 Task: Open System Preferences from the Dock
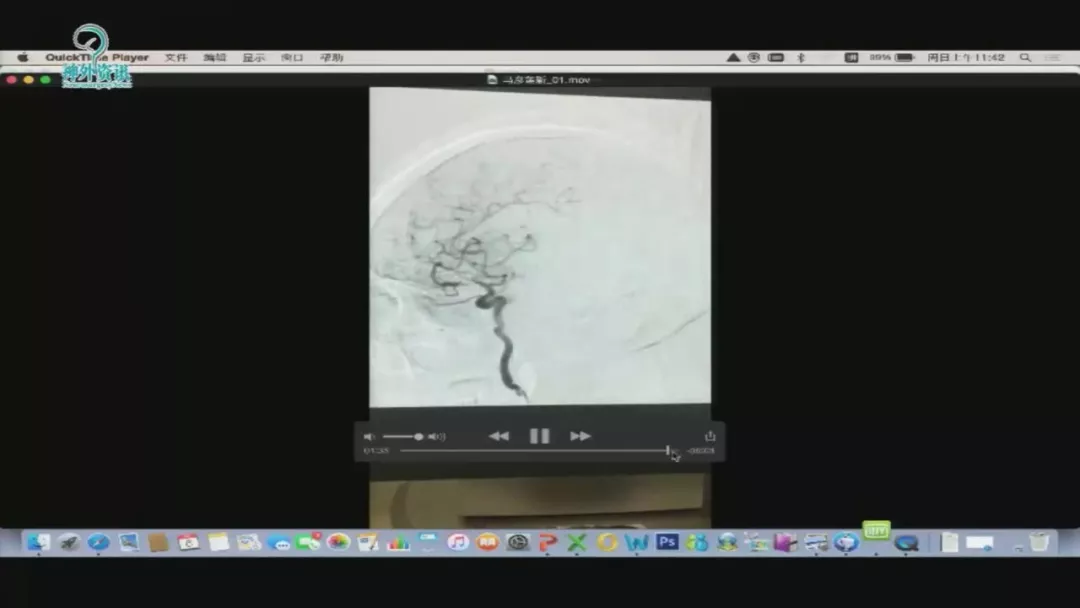(518, 543)
